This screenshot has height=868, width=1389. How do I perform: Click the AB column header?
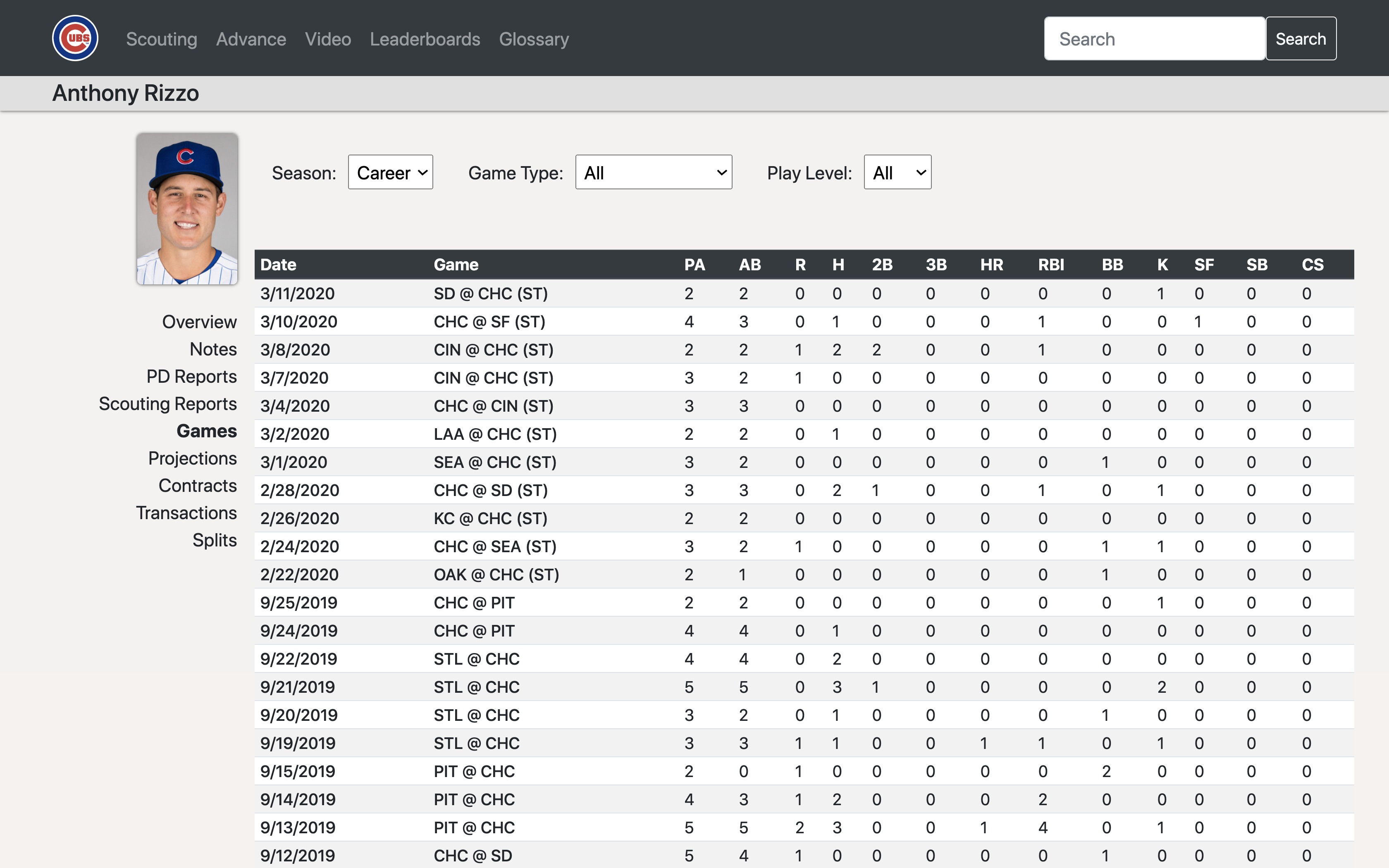[x=749, y=265]
